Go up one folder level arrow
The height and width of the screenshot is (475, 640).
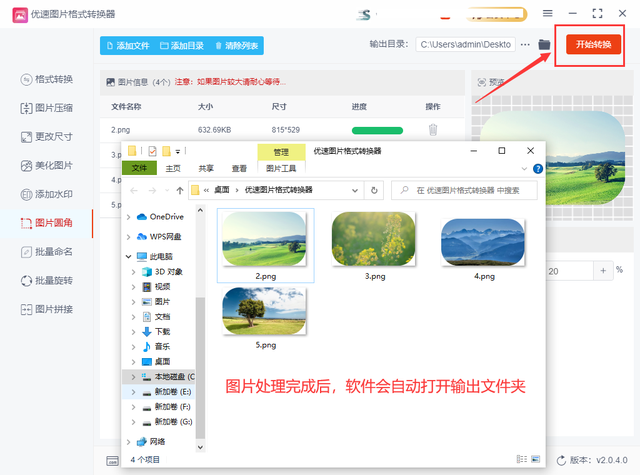click(180, 191)
